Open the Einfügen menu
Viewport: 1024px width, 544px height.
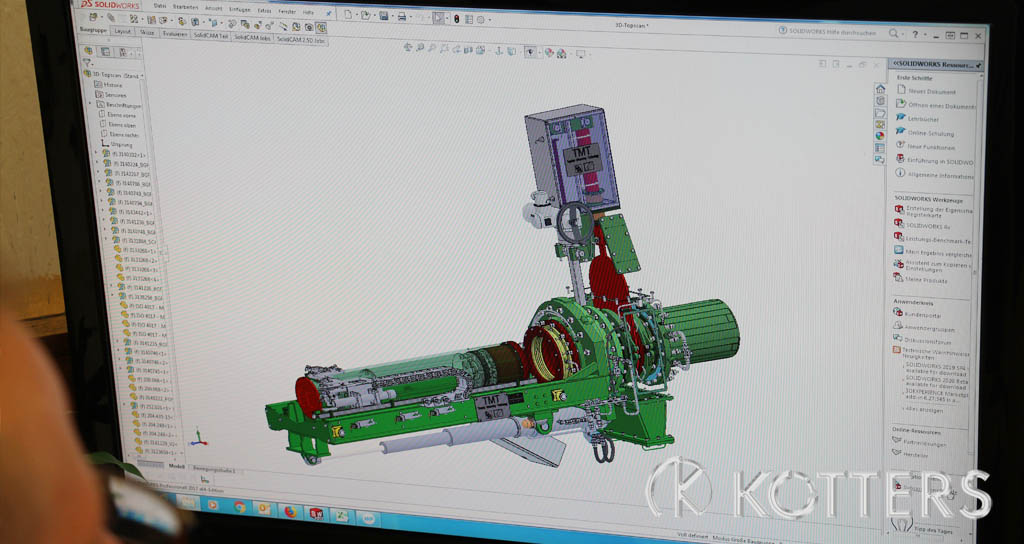tap(240, 9)
